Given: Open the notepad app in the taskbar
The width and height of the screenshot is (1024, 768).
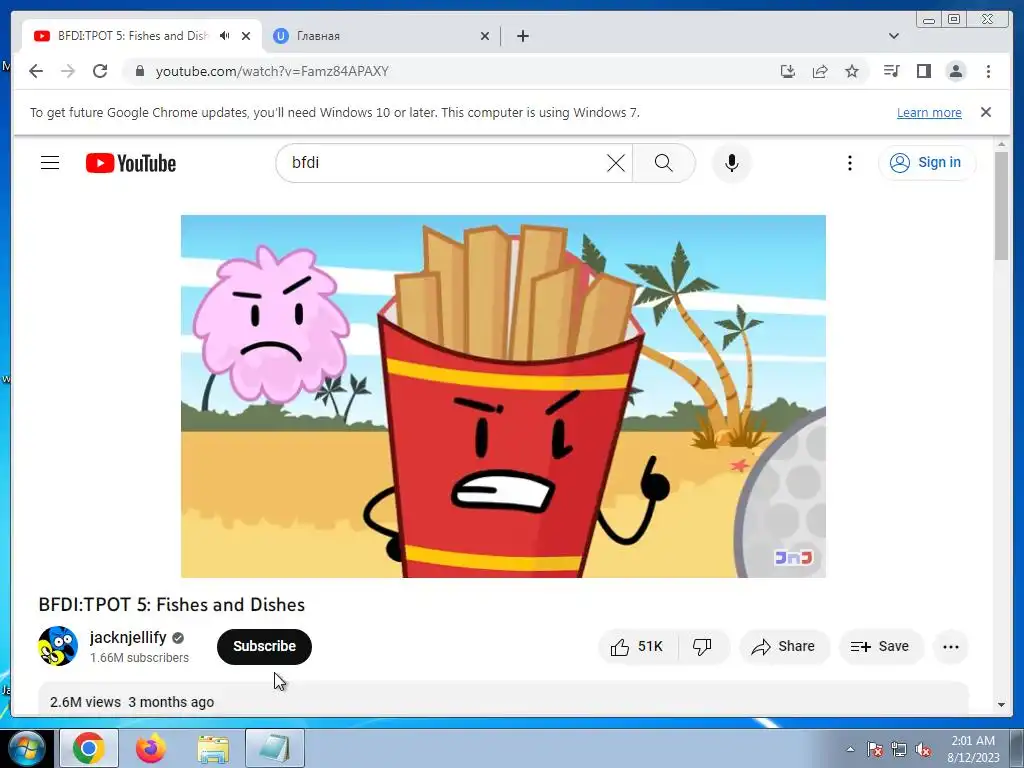Looking at the screenshot, I should pos(275,748).
